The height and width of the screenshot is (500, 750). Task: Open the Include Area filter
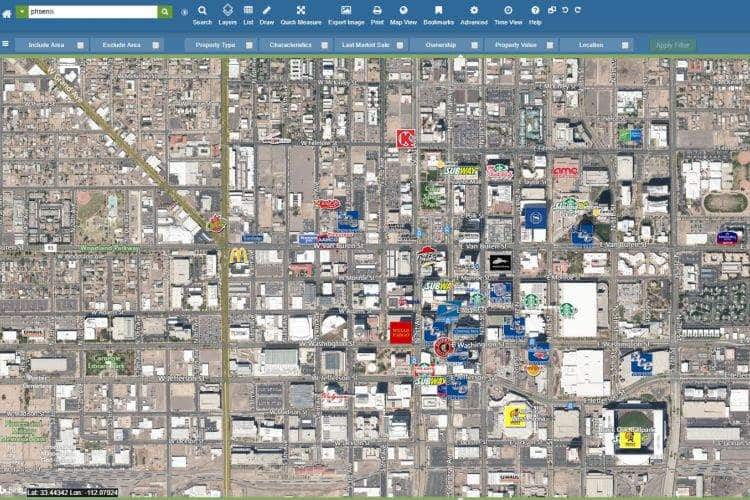[51, 45]
